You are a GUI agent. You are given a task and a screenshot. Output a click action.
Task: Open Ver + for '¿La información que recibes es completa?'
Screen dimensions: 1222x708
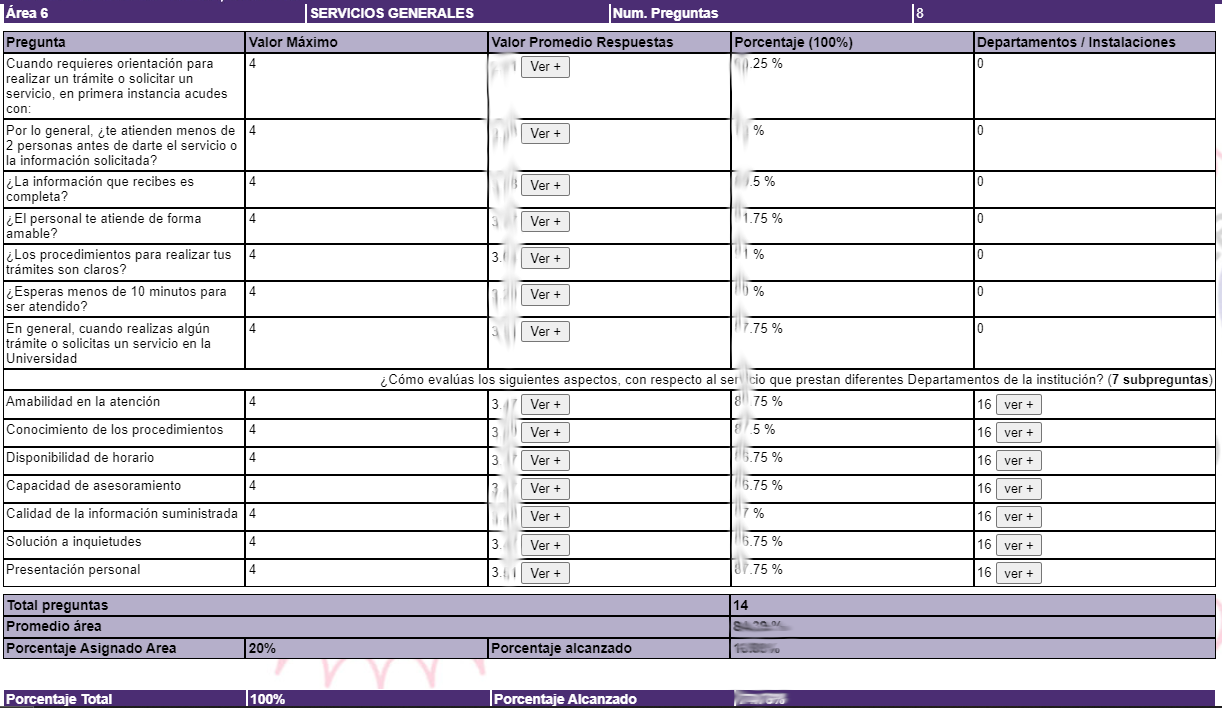(x=545, y=186)
